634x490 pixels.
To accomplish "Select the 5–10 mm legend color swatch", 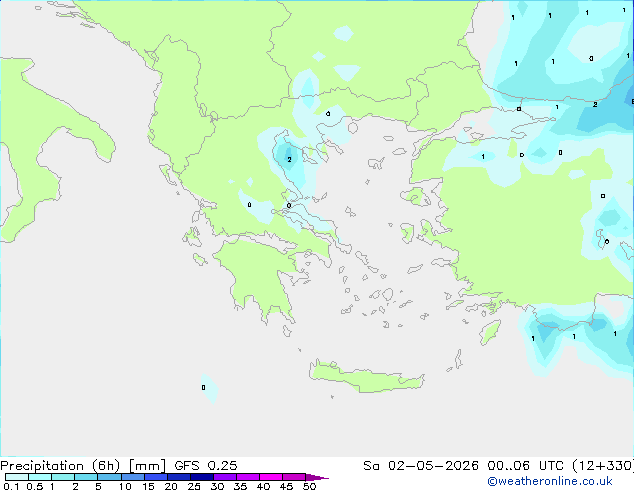I will [109, 477].
